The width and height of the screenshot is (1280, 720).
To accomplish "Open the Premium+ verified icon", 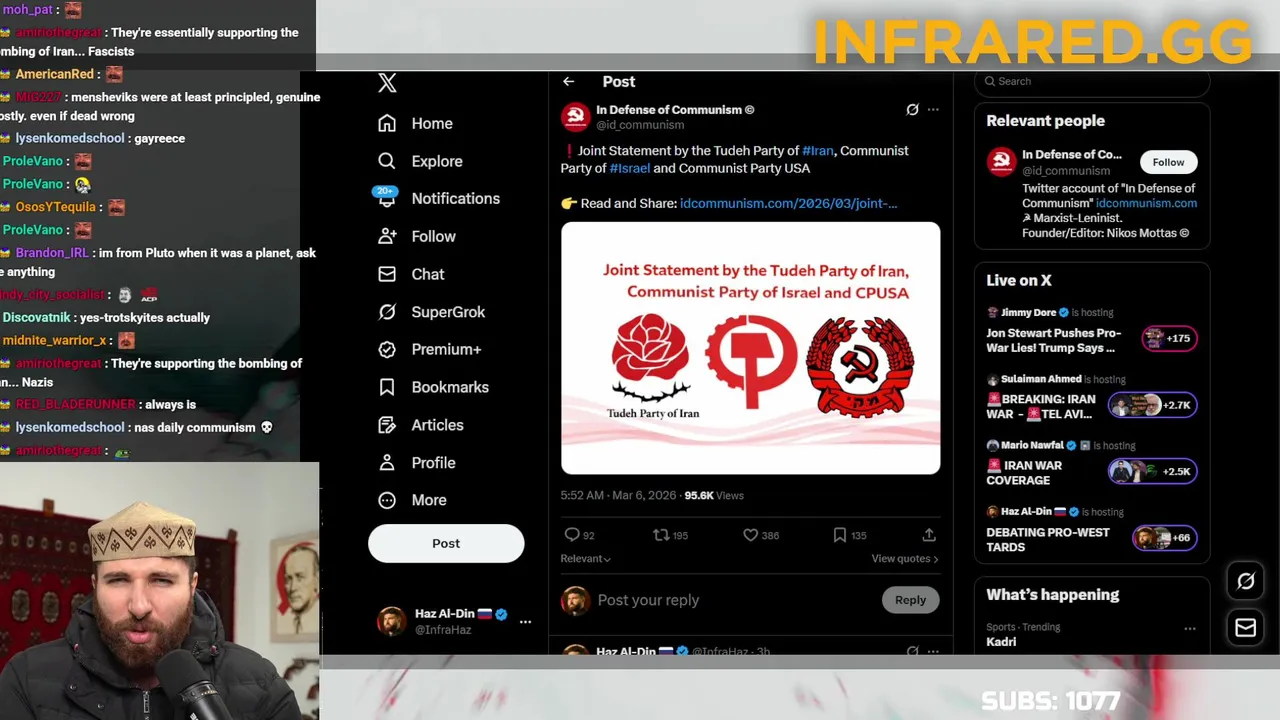I will 387,349.
